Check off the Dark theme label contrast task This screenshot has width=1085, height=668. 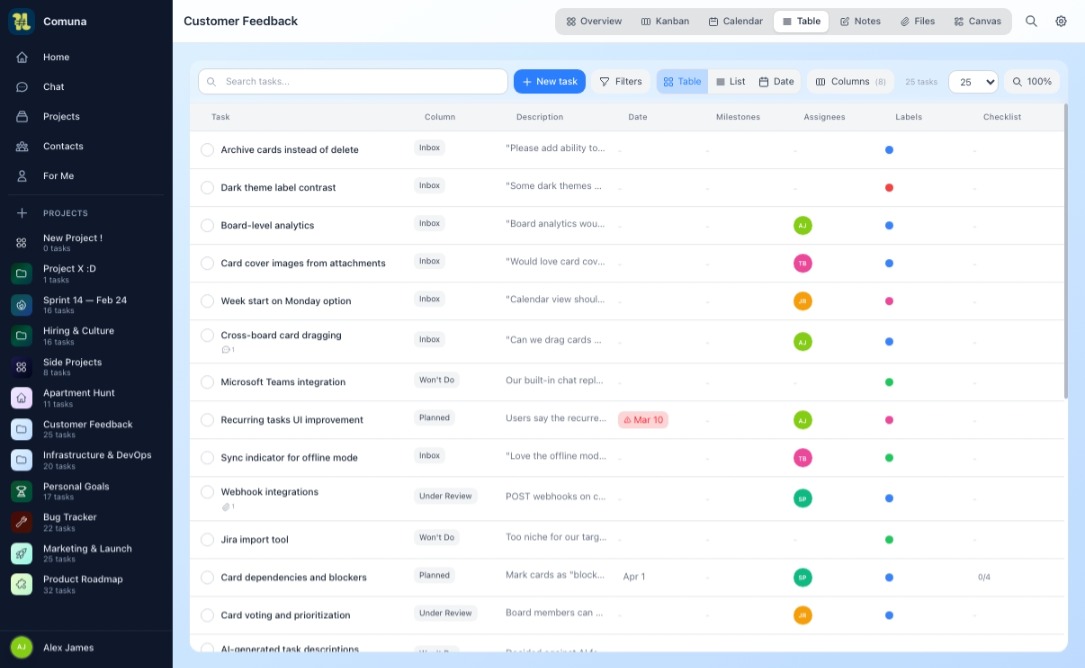[x=207, y=188]
